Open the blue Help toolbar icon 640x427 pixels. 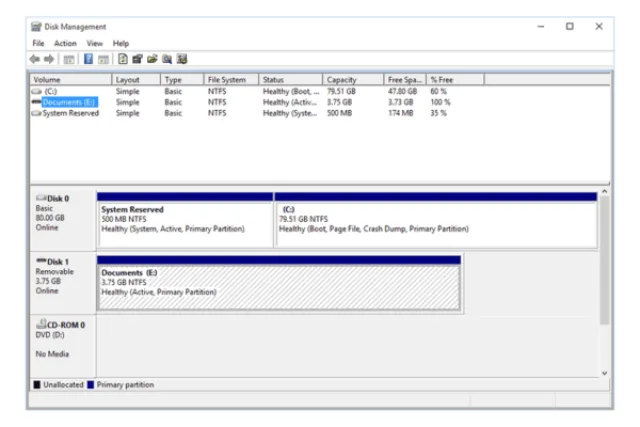(x=88, y=59)
